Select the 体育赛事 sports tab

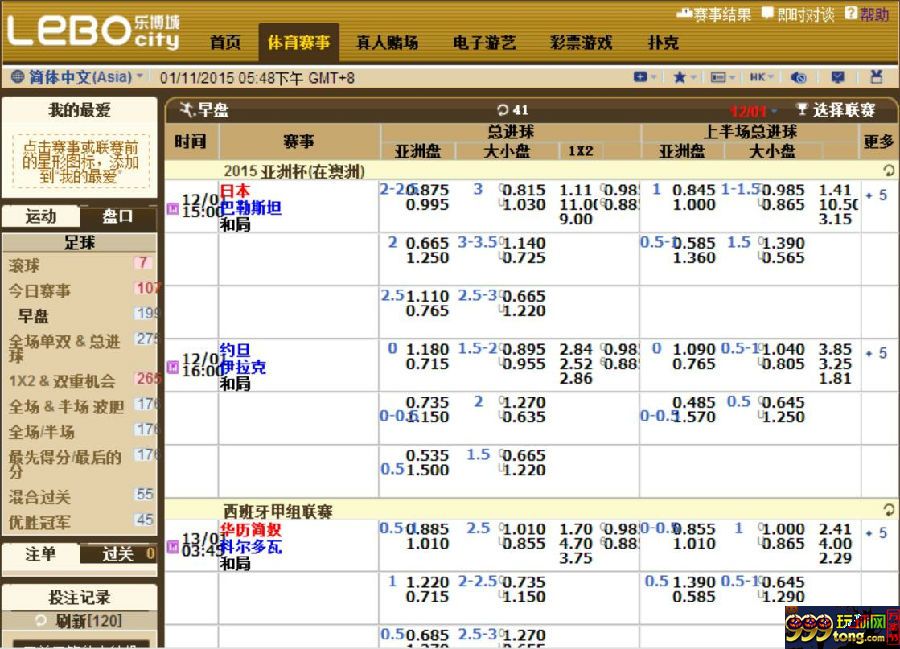coord(298,42)
